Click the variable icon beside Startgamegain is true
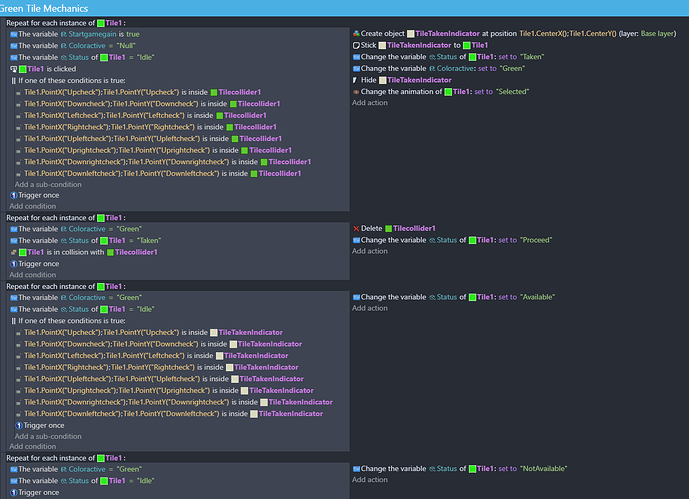The height and width of the screenshot is (499, 689). [x=14, y=34]
